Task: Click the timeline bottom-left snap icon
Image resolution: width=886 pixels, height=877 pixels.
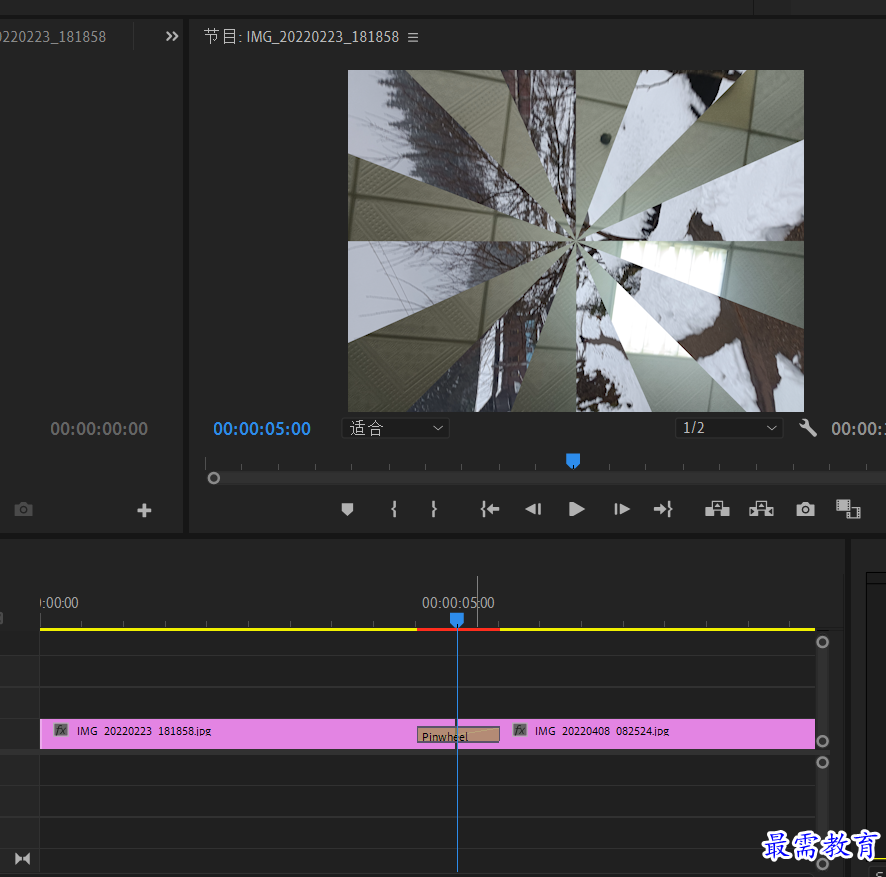Action: coord(23,859)
